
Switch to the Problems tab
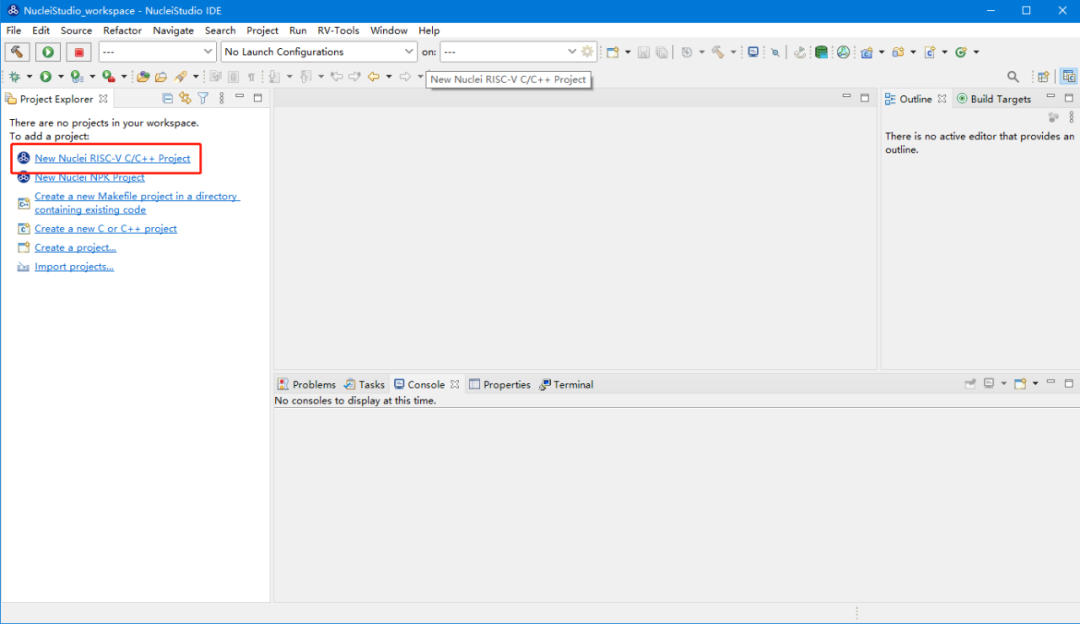pos(307,384)
